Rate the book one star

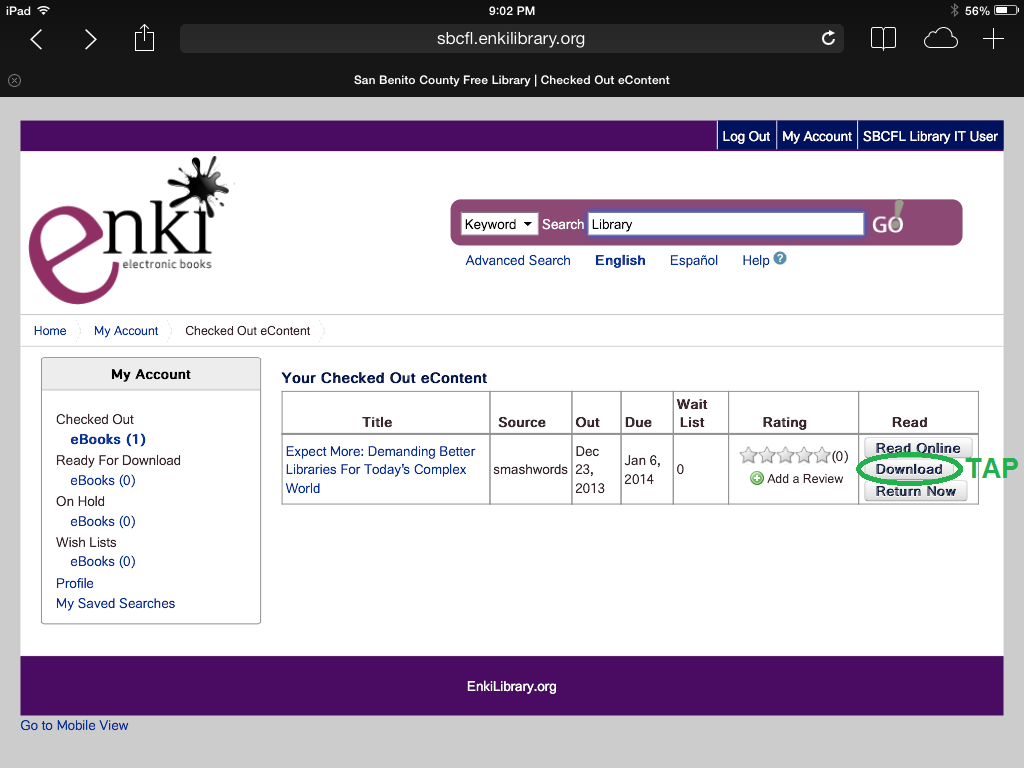click(x=748, y=455)
